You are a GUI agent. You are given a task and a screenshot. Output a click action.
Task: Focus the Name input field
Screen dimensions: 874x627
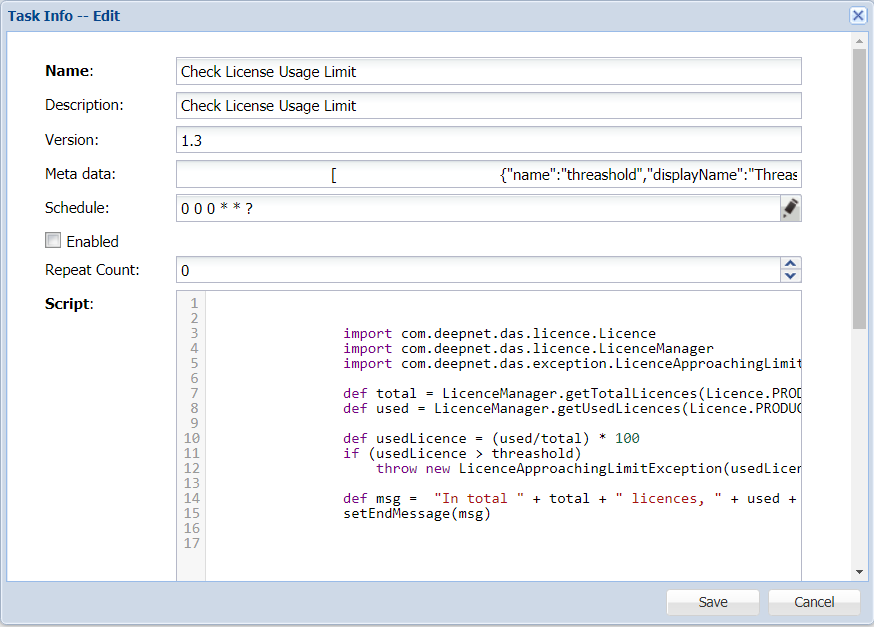coord(488,71)
